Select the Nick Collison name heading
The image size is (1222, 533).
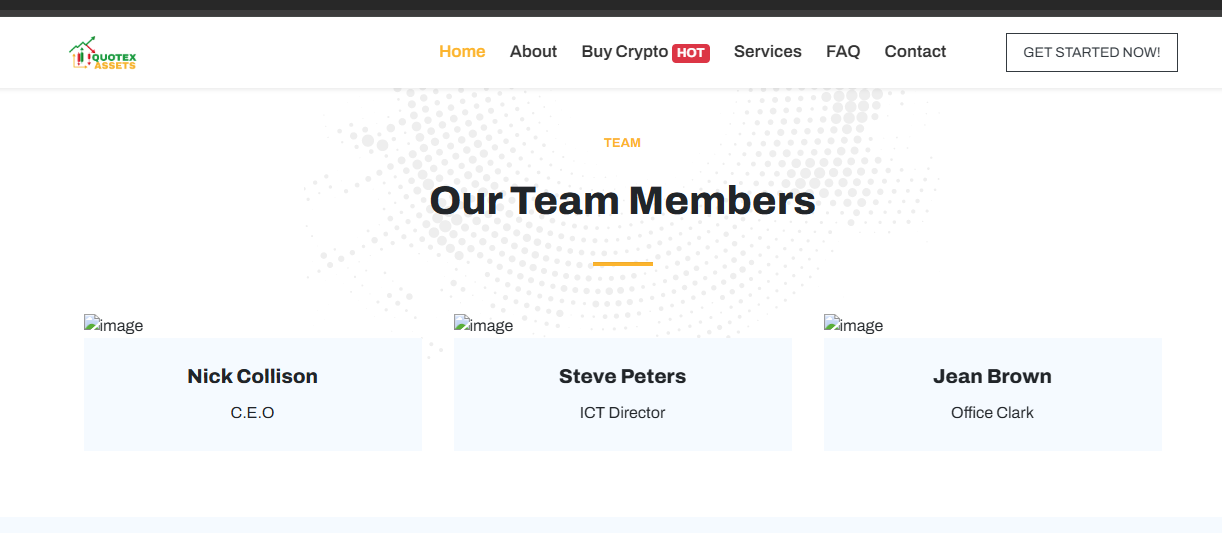click(252, 376)
